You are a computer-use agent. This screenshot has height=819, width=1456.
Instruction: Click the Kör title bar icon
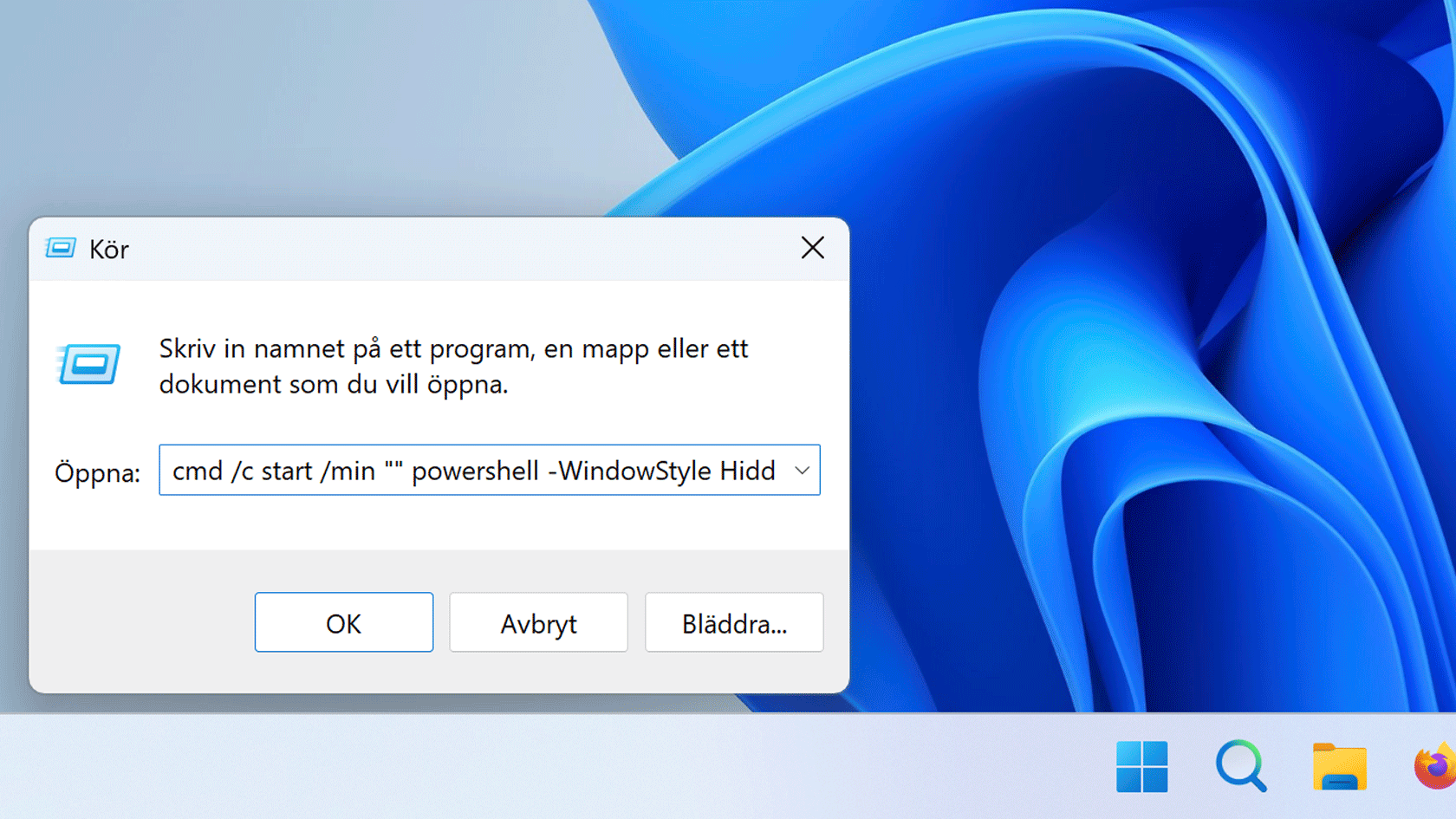click(x=61, y=249)
